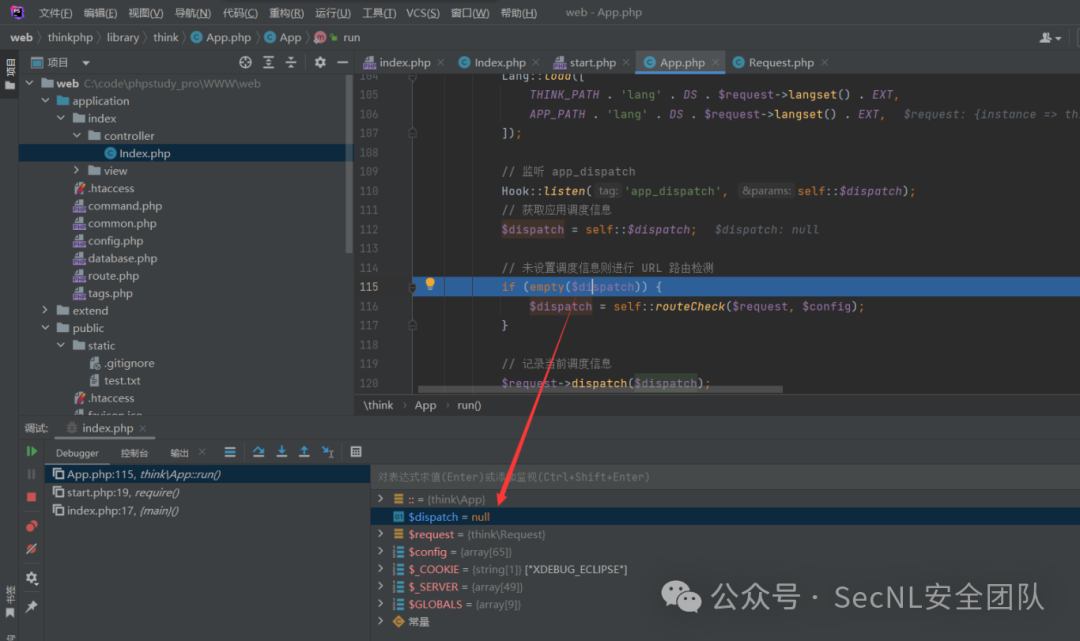This screenshot has width=1080, height=641.
Task: Open database.php in project tree
Action: pos(122,258)
